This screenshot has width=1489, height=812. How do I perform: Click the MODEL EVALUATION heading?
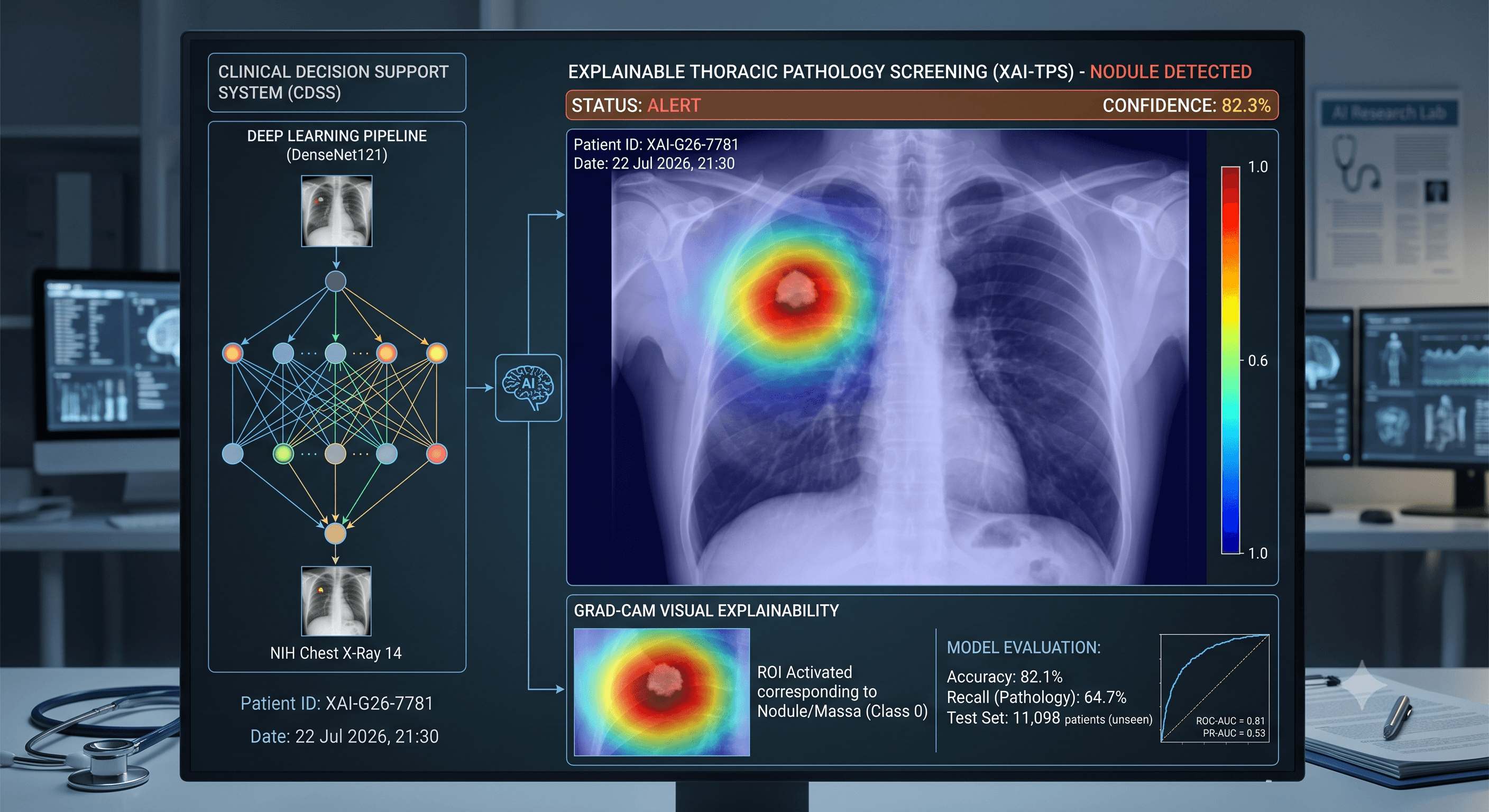pyautogui.click(x=1024, y=648)
